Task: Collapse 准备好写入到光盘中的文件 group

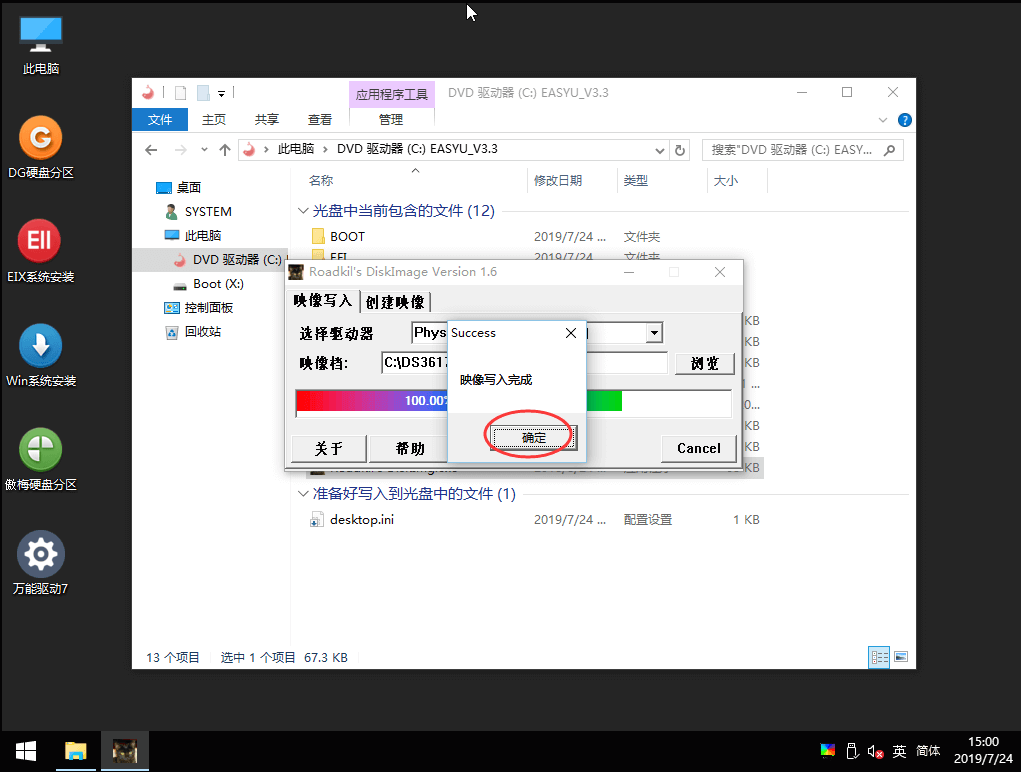Action: coord(303,493)
